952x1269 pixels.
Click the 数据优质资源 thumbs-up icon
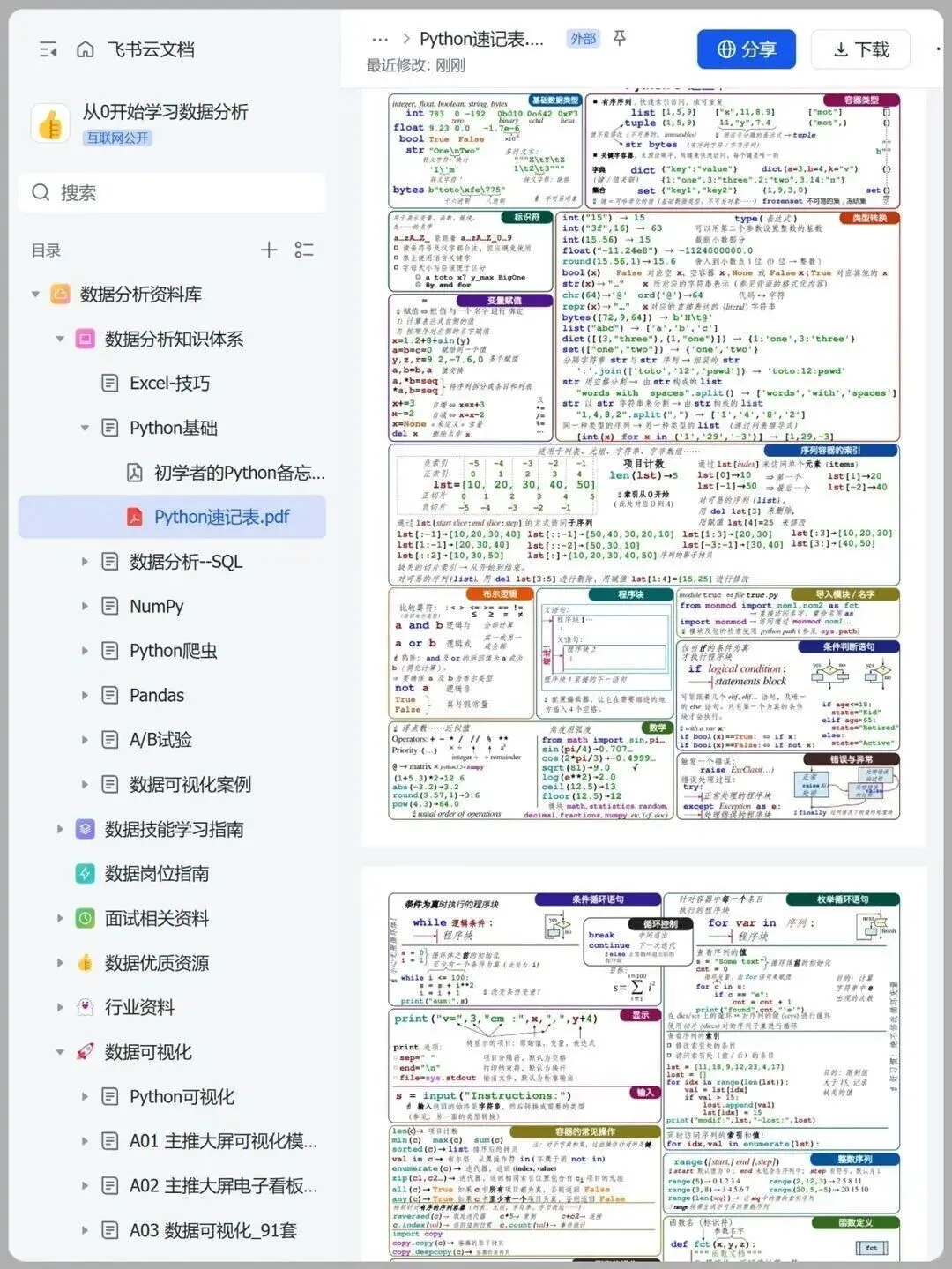click(86, 963)
